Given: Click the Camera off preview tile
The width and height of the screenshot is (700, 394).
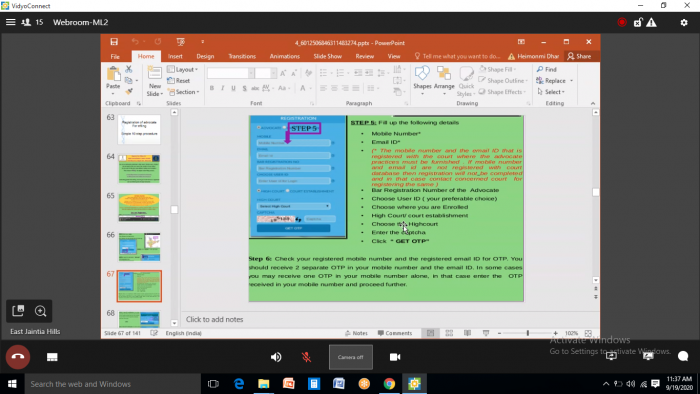Looking at the screenshot, I should pos(351,357).
